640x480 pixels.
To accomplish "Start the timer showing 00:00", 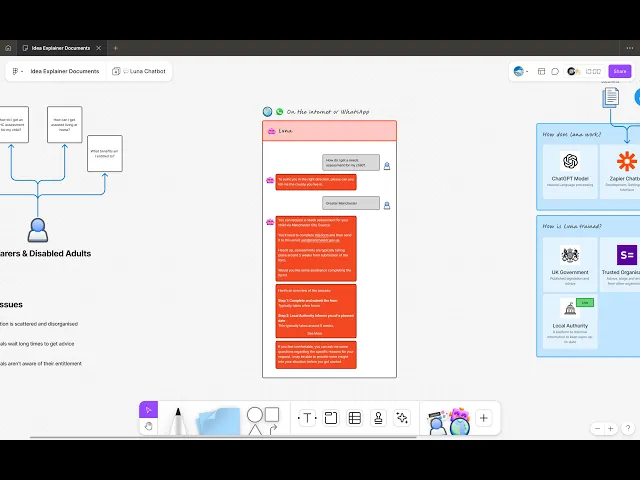I will [x=593, y=71].
